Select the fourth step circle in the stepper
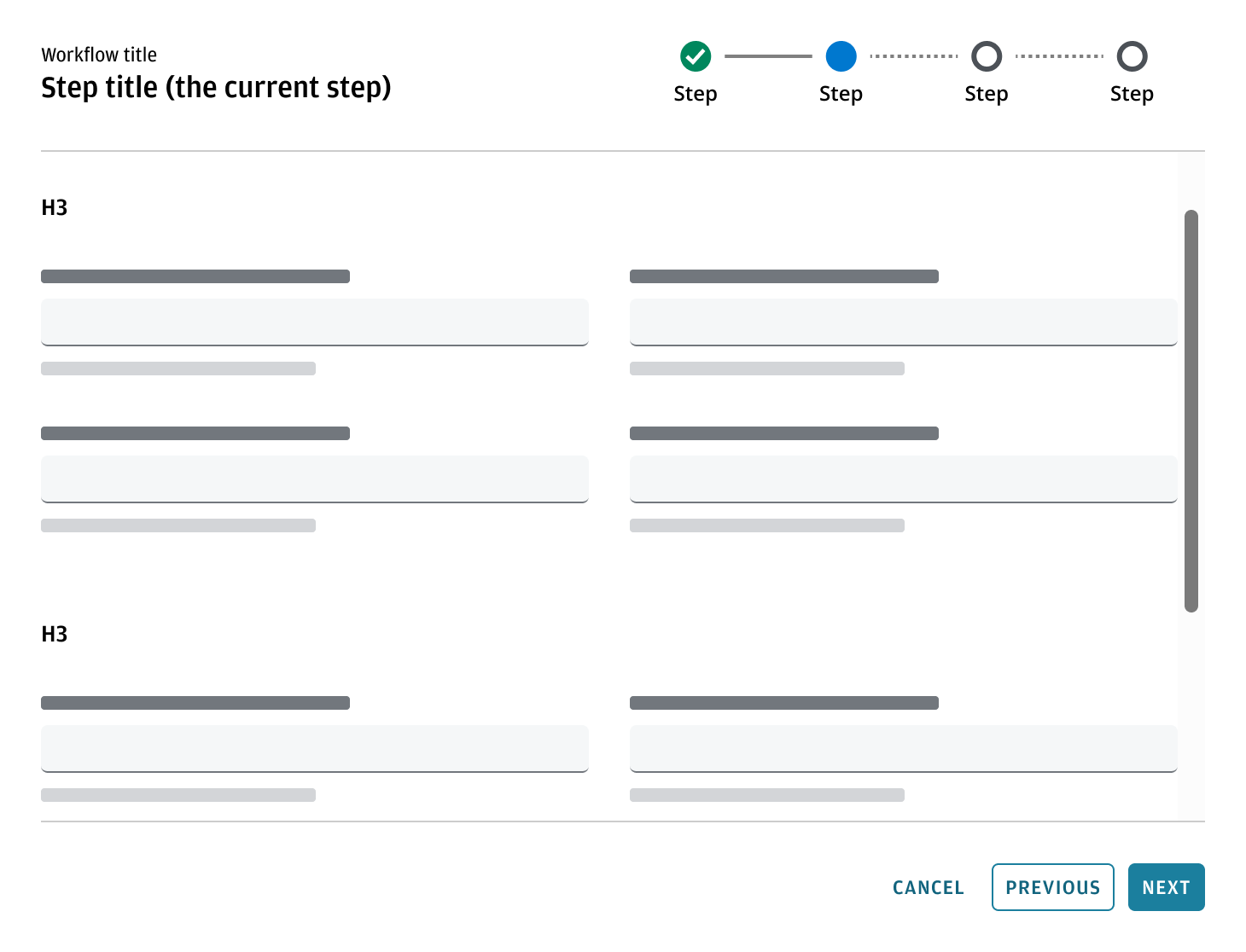The width and height of the screenshot is (1246, 952). click(1132, 55)
